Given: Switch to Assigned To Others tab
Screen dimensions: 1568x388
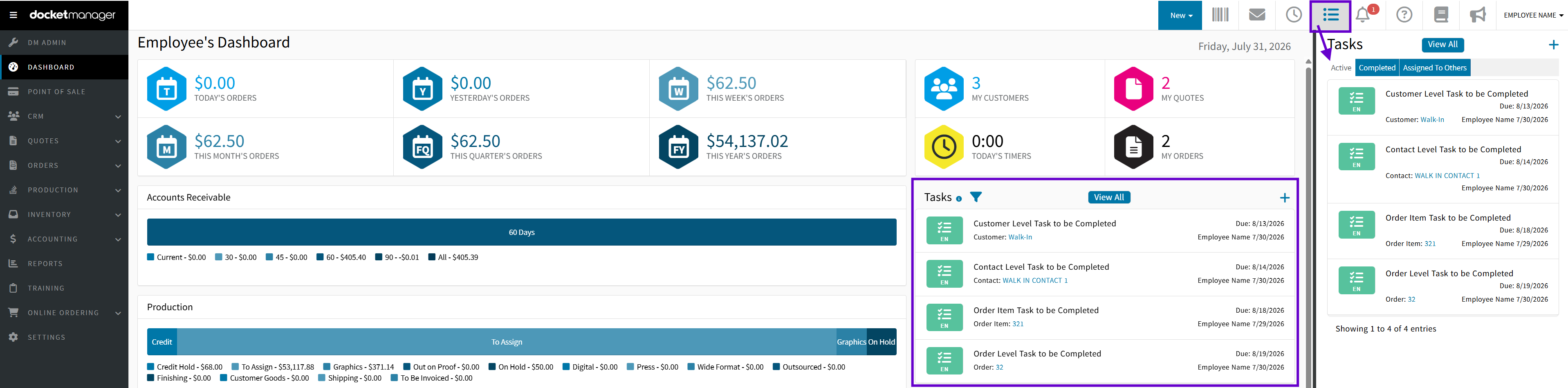Looking at the screenshot, I should pos(1435,68).
